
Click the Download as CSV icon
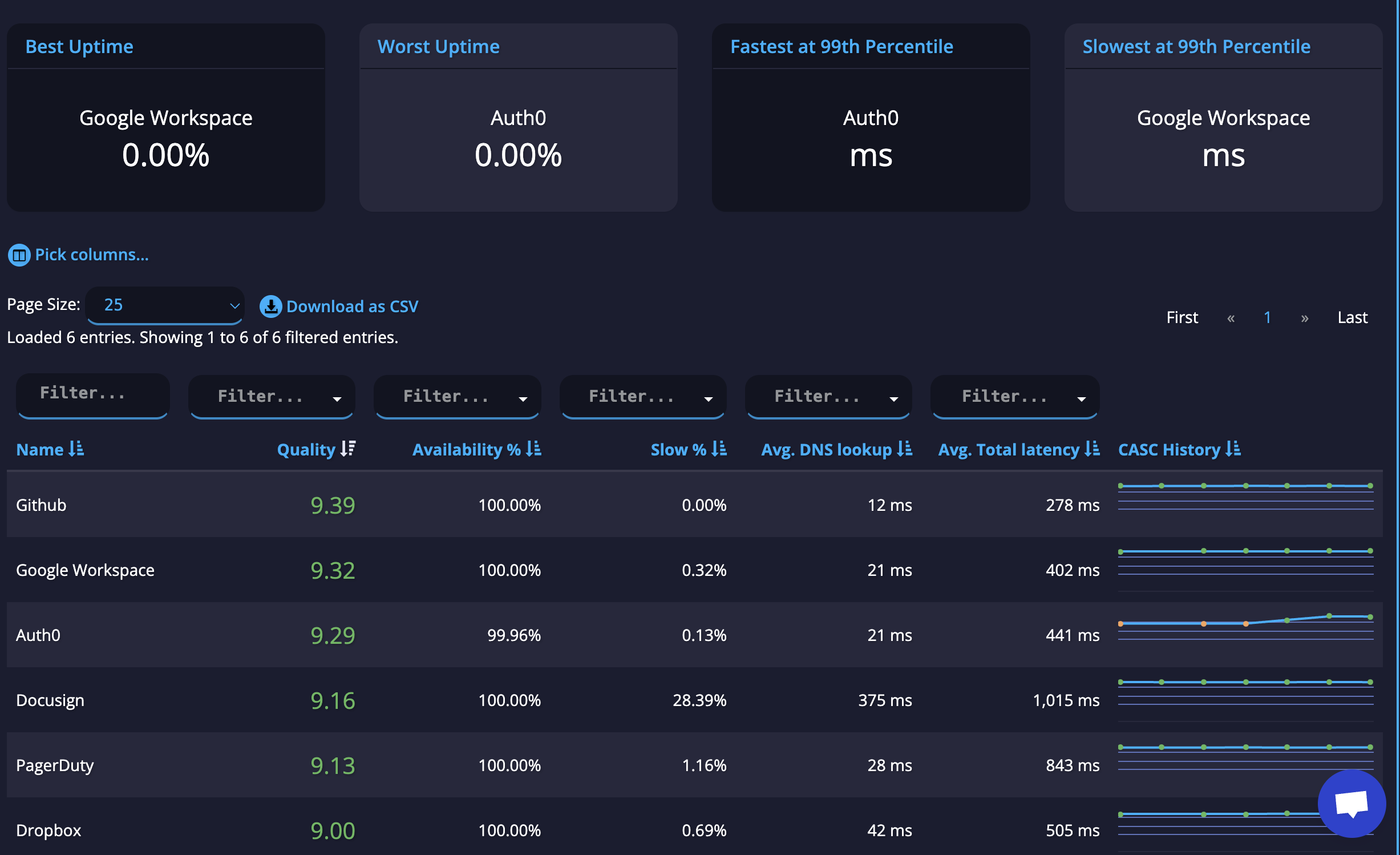270,306
